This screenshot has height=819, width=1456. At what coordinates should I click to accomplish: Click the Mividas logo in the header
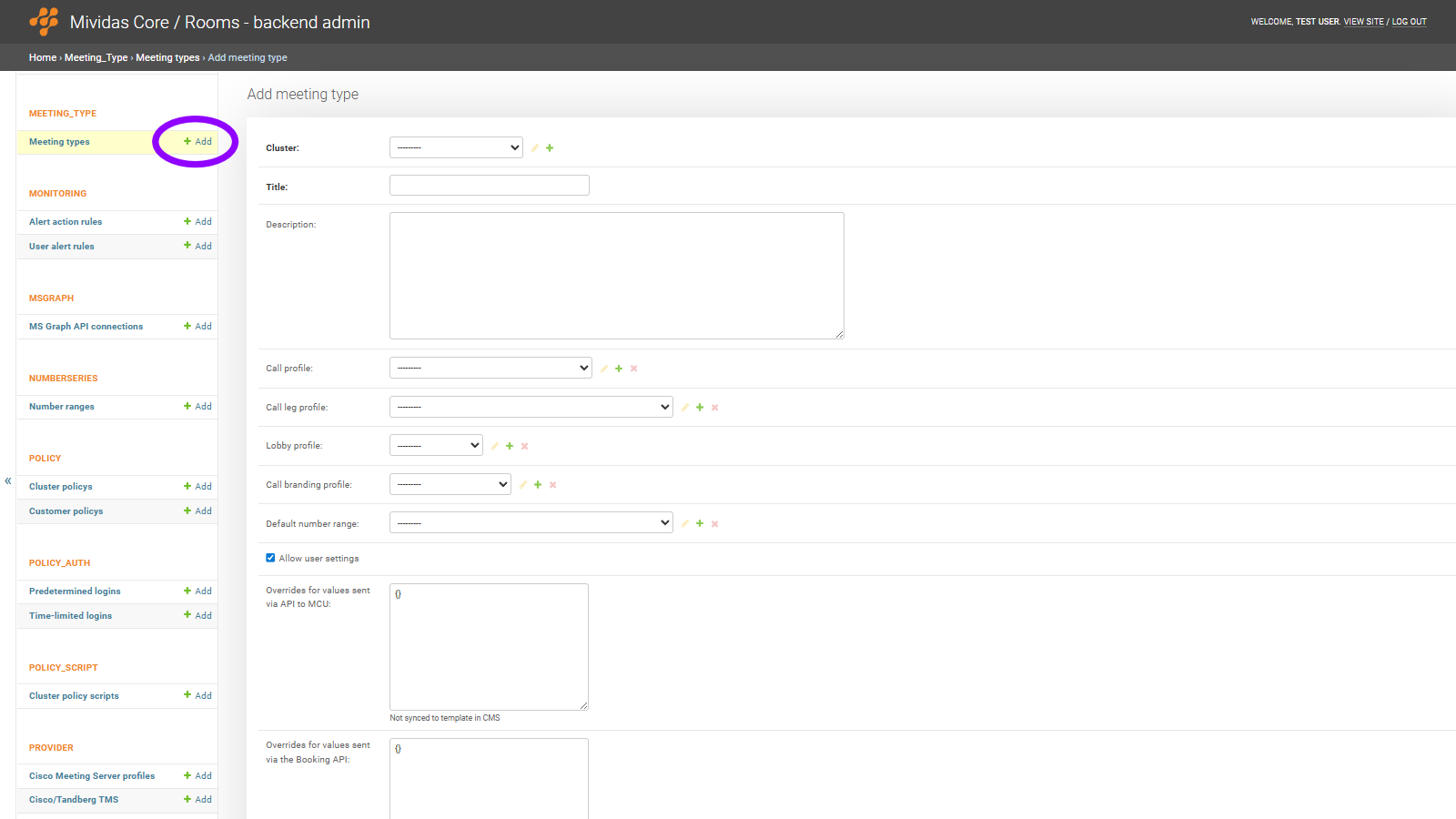44,22
